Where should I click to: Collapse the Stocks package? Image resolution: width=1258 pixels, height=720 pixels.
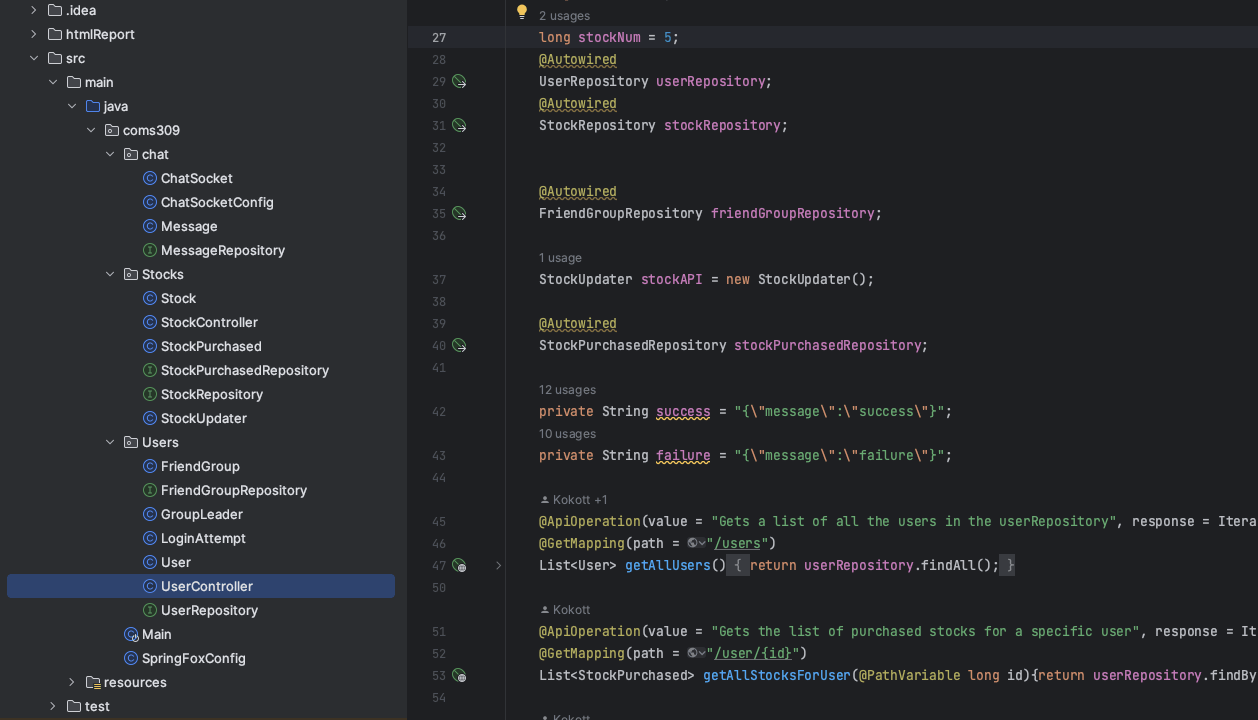tap(110, 274)
